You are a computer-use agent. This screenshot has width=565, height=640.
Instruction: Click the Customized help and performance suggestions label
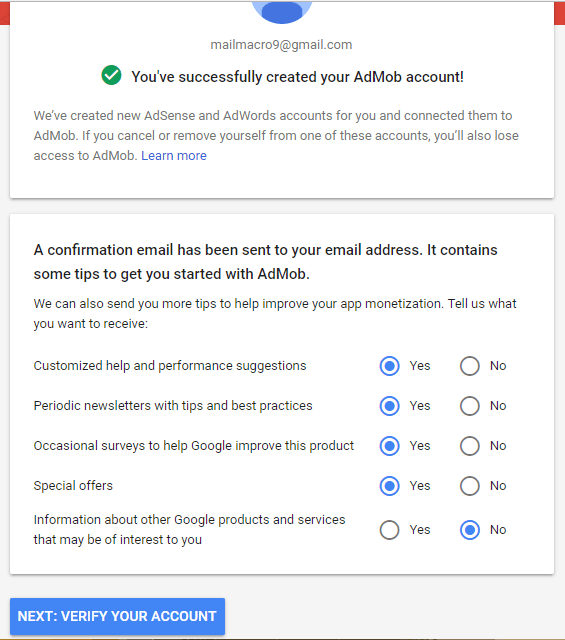point(170,366)
